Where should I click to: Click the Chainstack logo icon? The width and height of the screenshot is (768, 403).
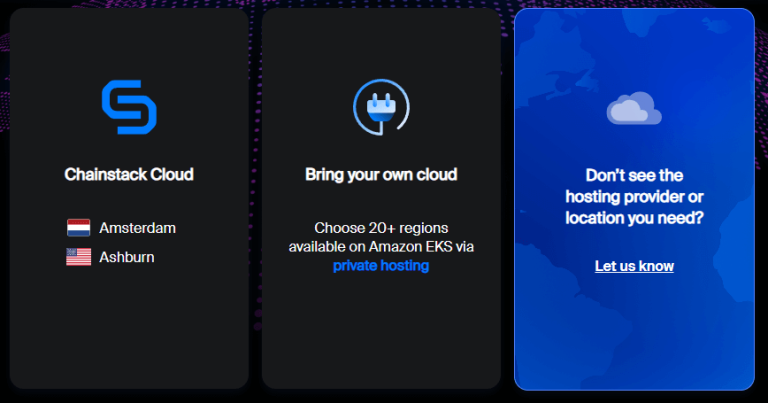click(129, 107)
